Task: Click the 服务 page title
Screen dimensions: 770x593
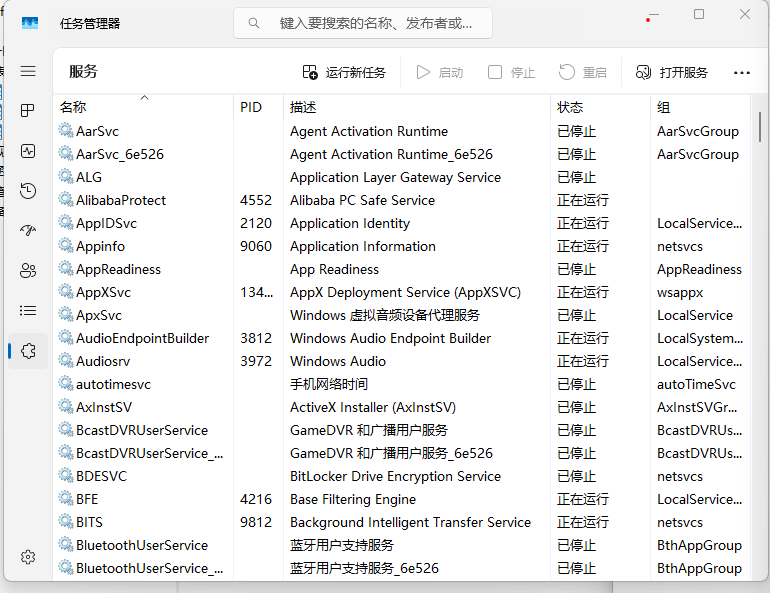Action: (x=83, y=72)
